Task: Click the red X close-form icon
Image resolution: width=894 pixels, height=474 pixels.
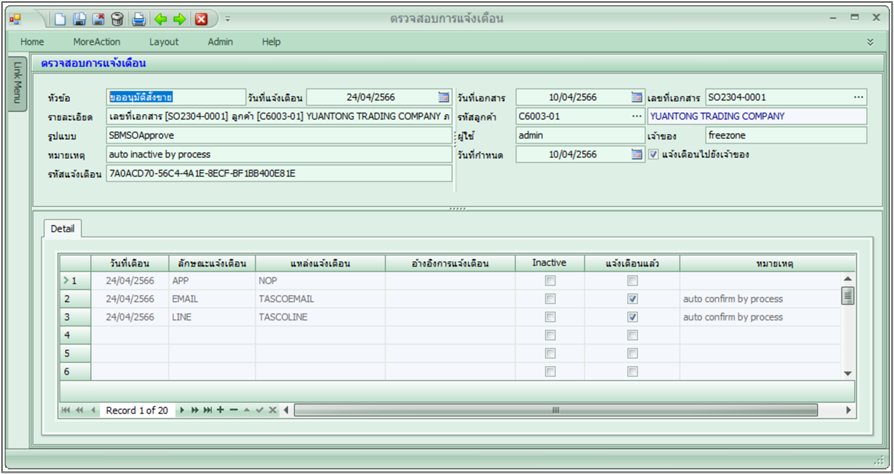Action: tap(202, 19)
